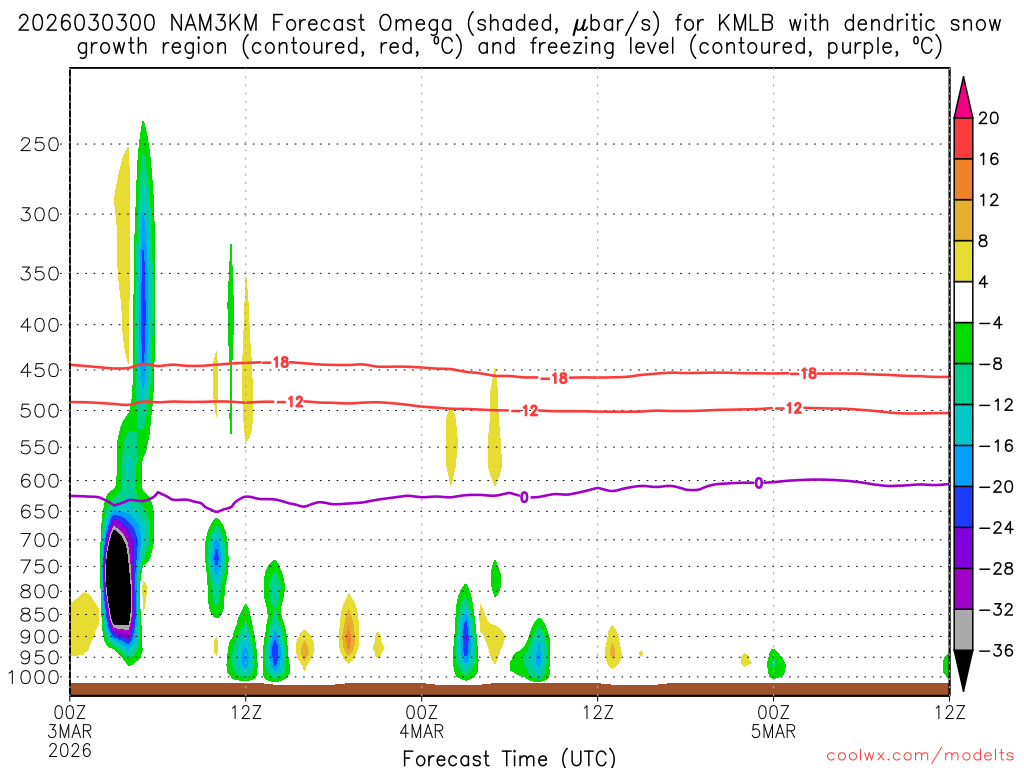
Task: Click the 850 pressure level label
Action: click(x=40, y=615)
